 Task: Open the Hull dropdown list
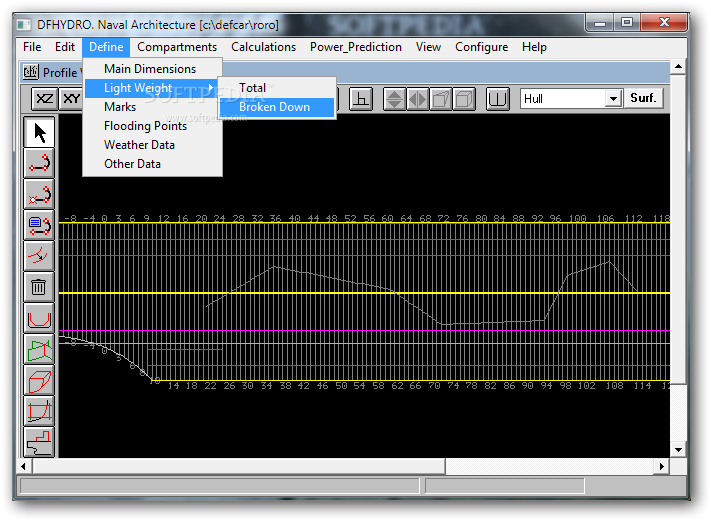613,98
